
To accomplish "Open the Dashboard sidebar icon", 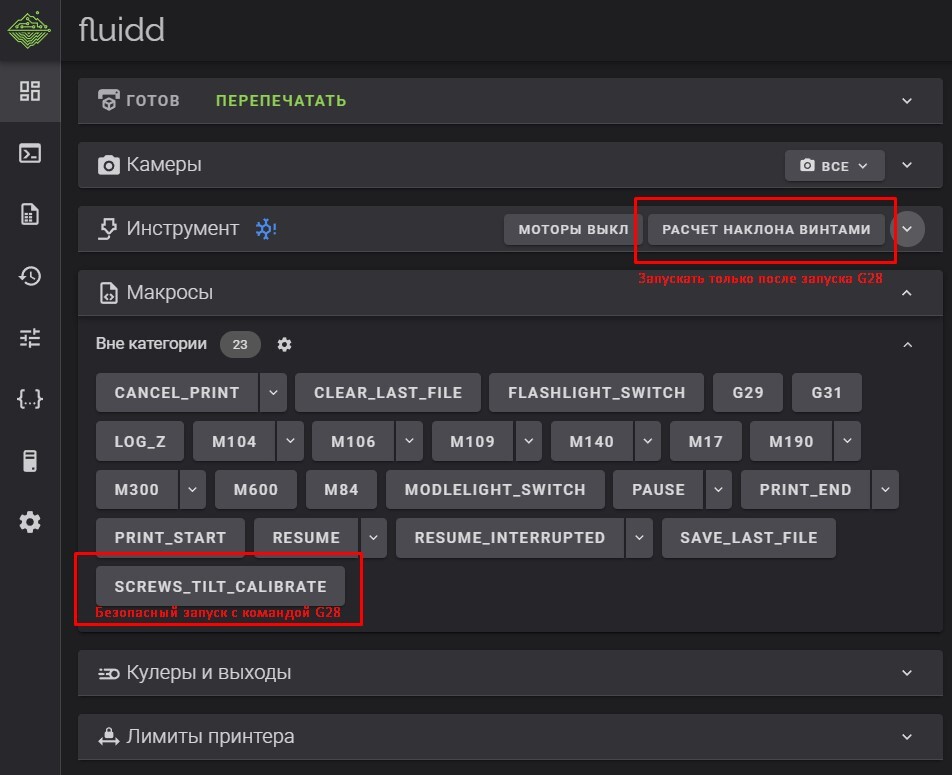I will click(30, 91).
